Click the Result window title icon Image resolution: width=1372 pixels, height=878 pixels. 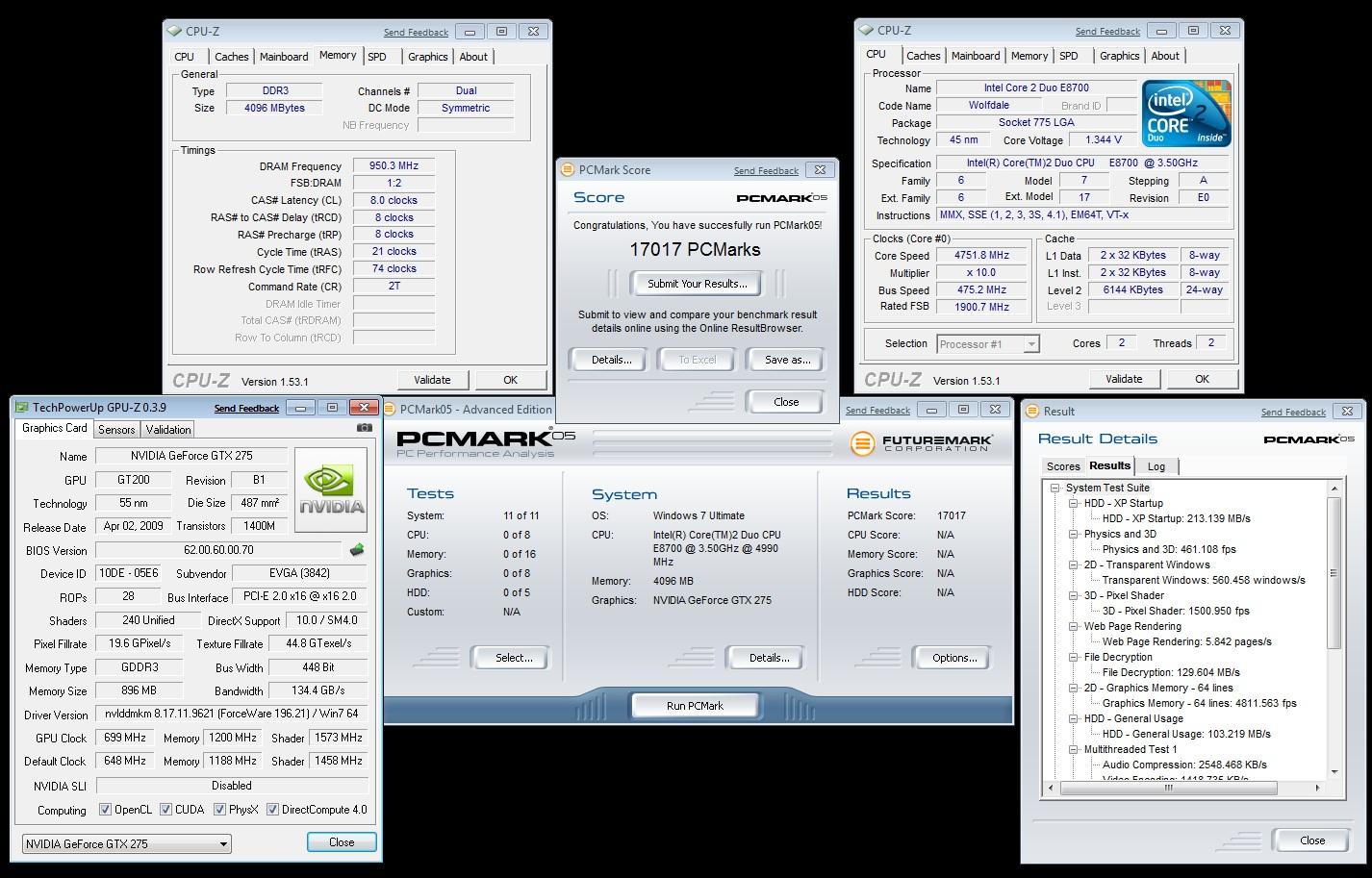point(1032,412)
